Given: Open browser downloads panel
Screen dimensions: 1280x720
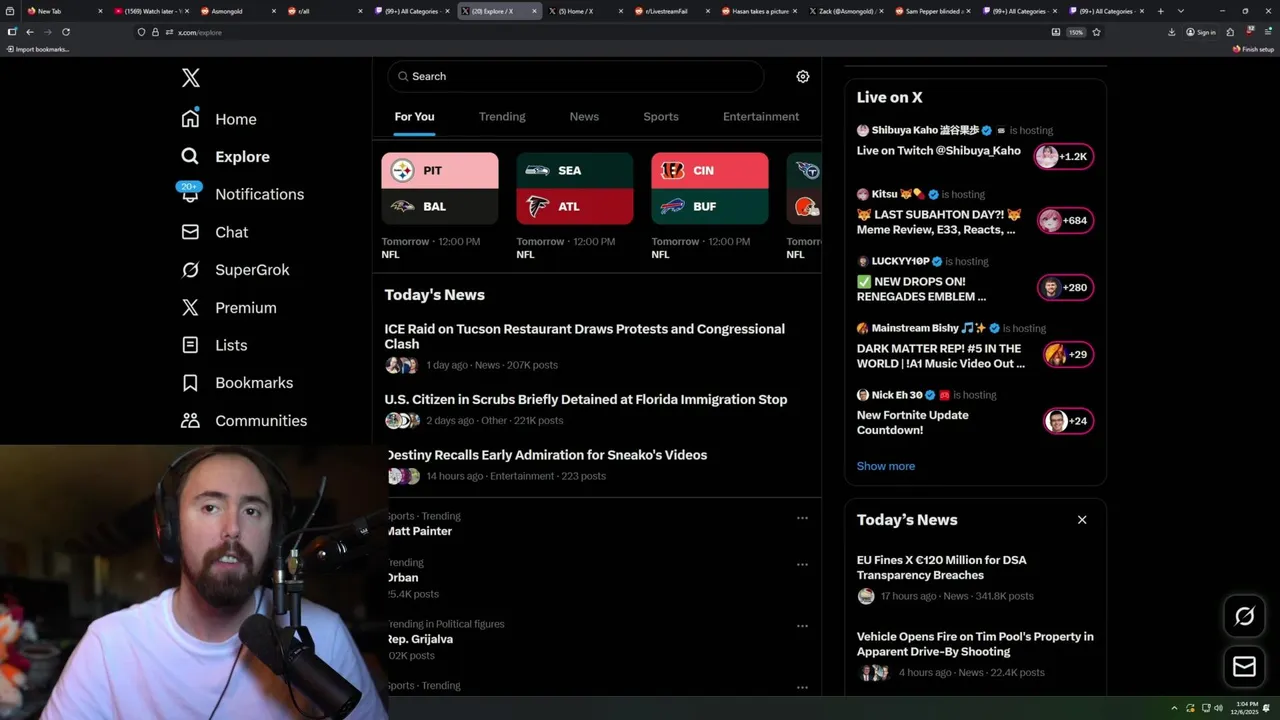Looking at the screenshot, I should 1172,32.
